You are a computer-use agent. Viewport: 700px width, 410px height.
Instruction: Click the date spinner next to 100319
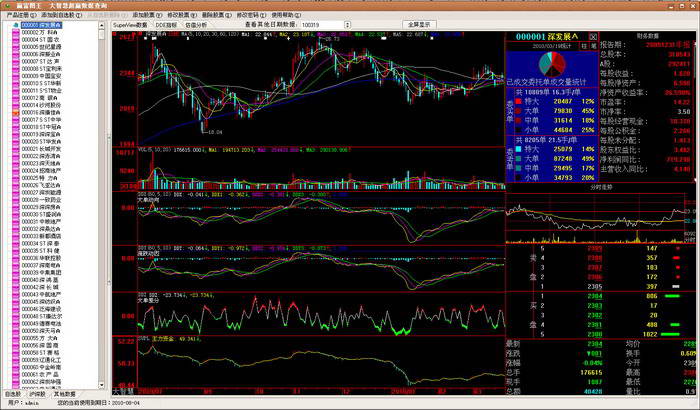click(348, 25)
